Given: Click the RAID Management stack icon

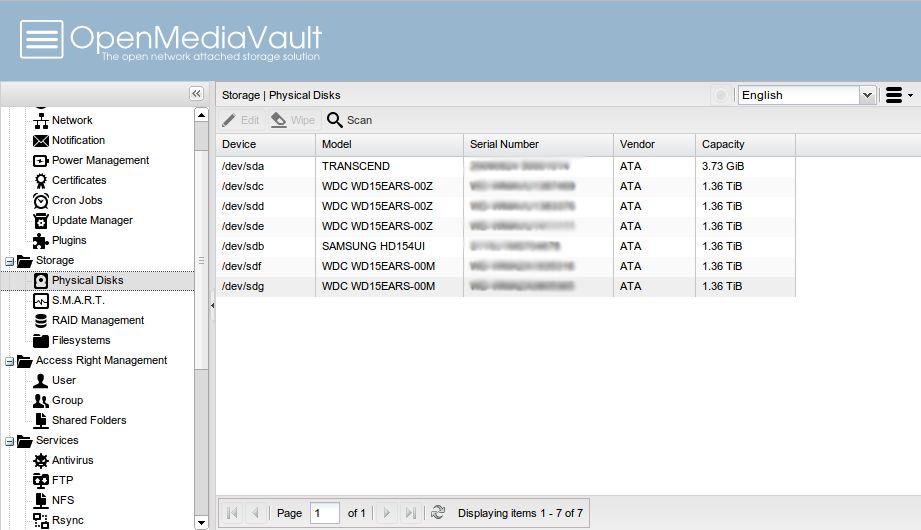Looking at the screenshot, I should point(41,320).
